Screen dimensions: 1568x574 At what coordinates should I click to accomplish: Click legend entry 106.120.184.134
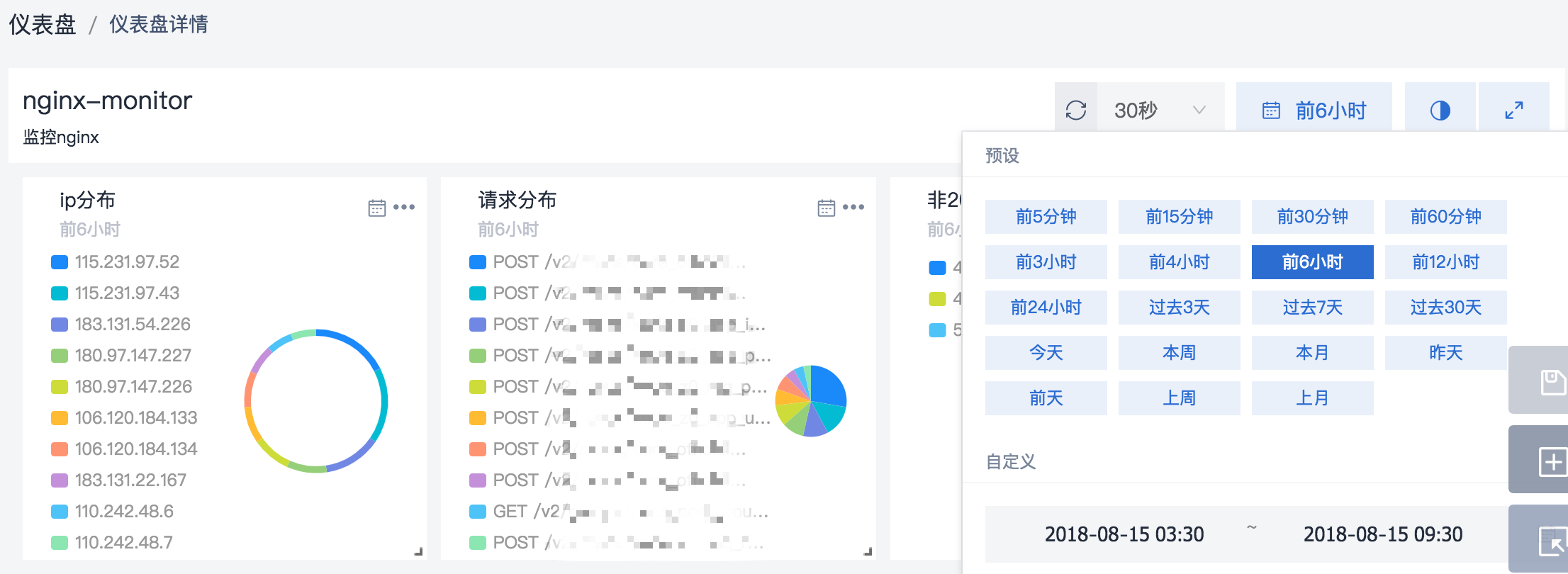[x=124, y=449]
